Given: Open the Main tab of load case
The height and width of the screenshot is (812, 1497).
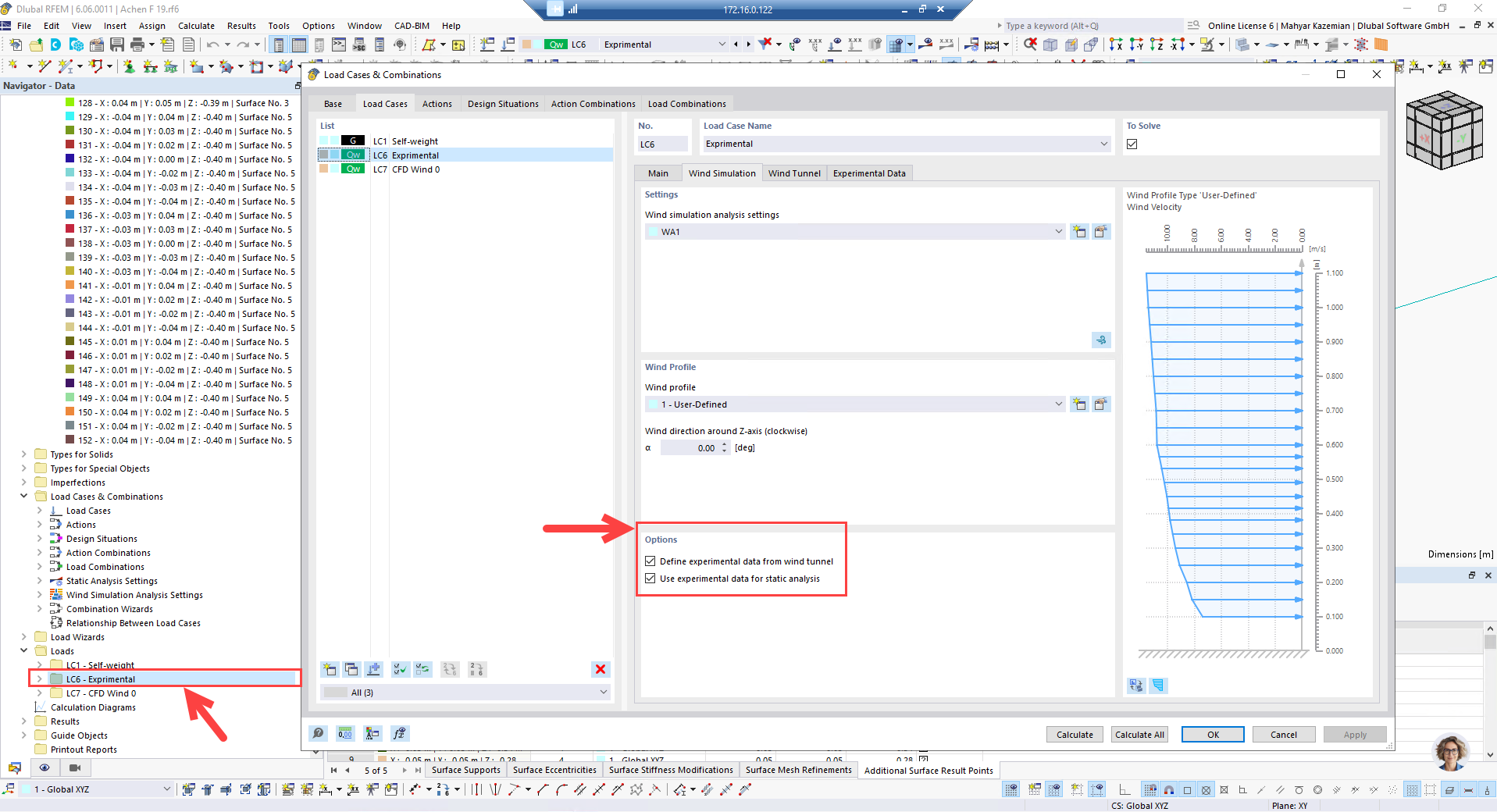Looking at the screenshot, I should [658, 173].
